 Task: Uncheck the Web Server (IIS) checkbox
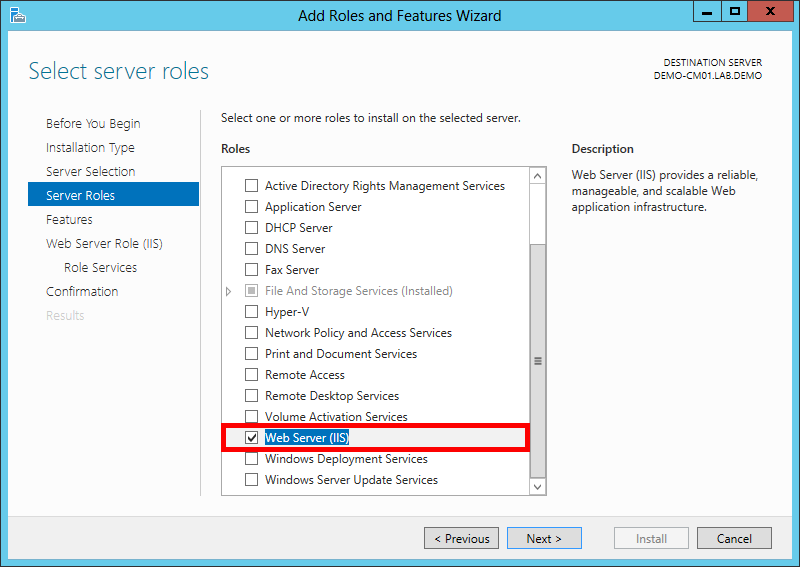tap(252, 438)
